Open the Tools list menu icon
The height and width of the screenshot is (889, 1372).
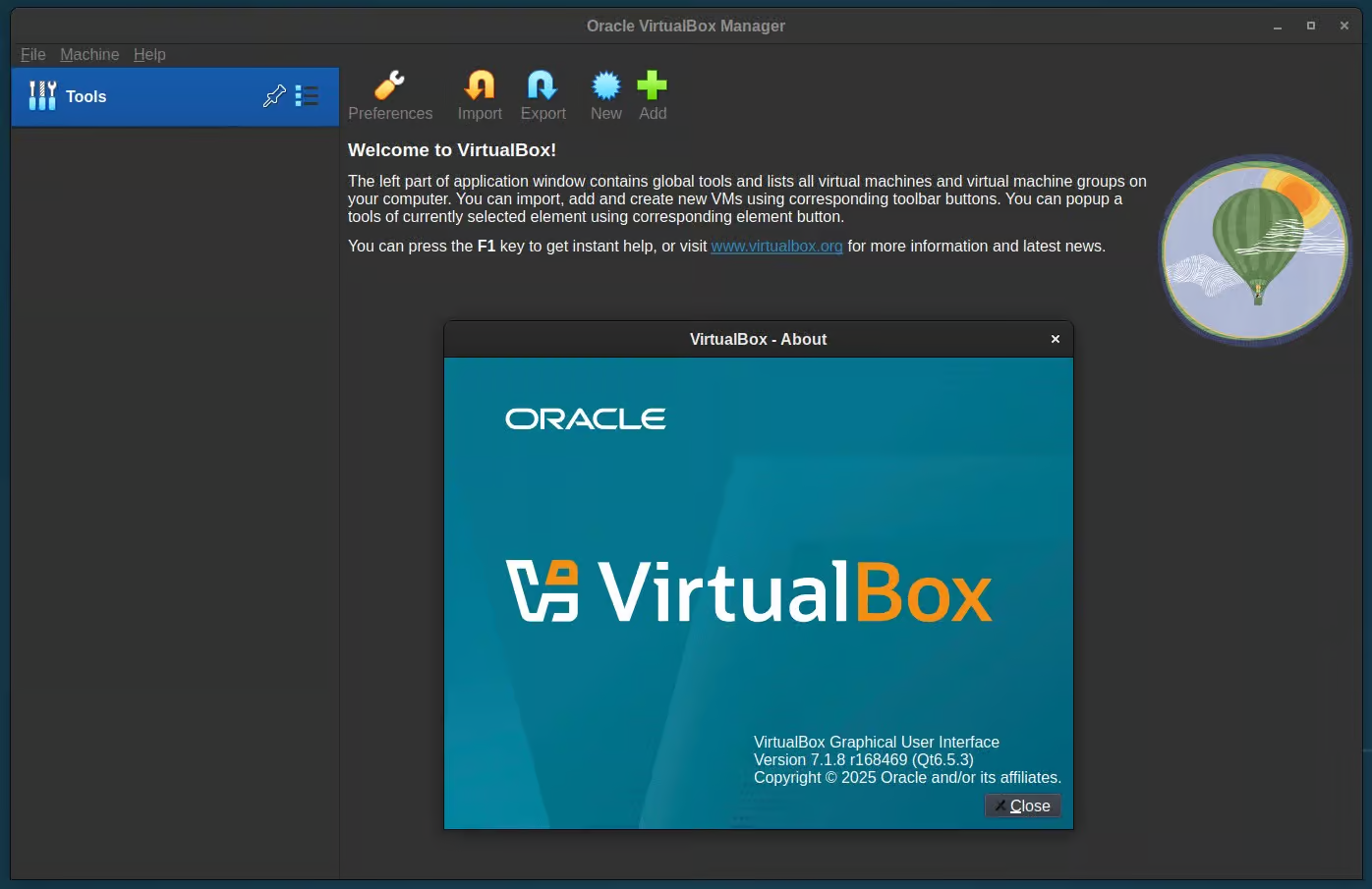point(307,96)
